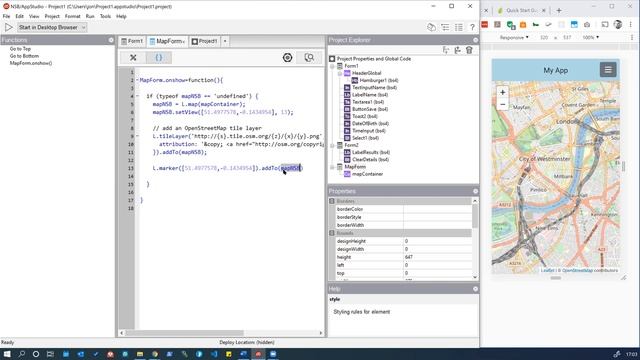Image resolution: width=640 pixels, height=360 pixels.
Task: Switch to the Project1 editor tab
Action: [204, 41]
